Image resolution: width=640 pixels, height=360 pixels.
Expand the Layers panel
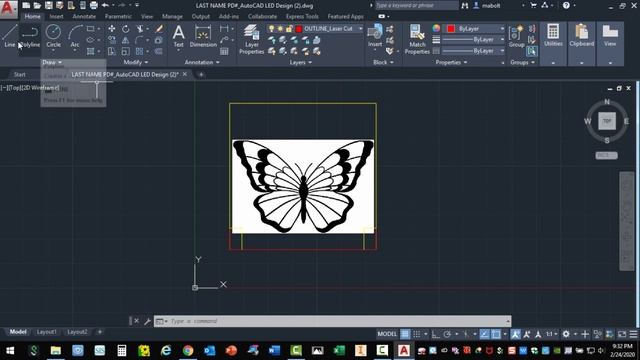pos(300,62)
